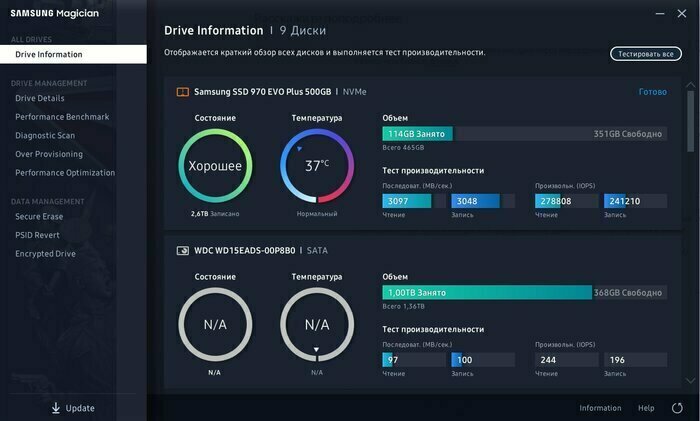
Task: Go to Performance Benchmark
Action: pos(62,117)
